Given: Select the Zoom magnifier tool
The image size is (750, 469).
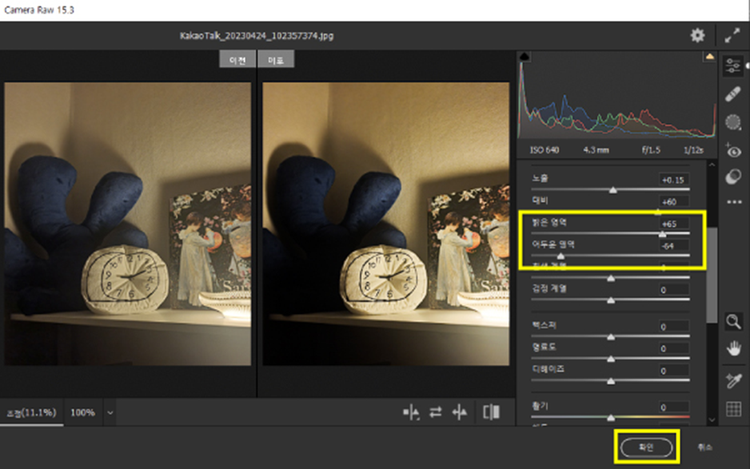Looking at the screenshot, I should pos(733,322).
